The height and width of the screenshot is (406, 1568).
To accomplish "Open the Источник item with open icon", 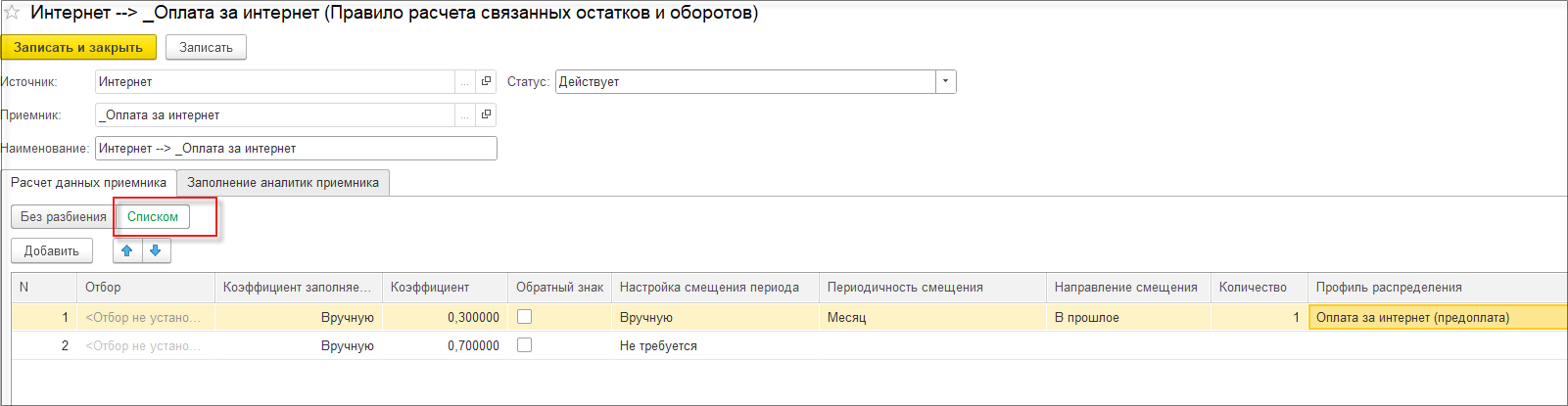I will [x=486, y=82].
